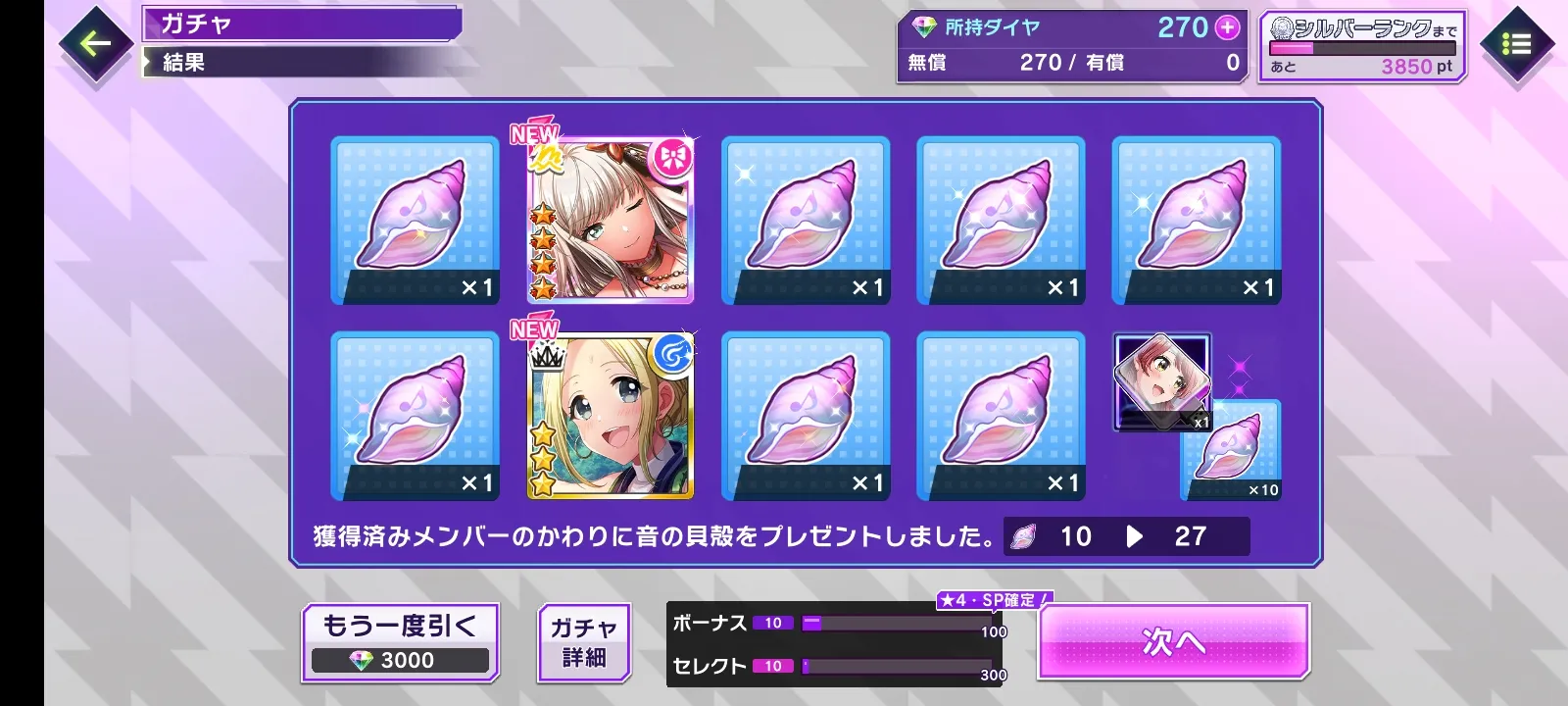The width and height of the screenshot is (1568, 706).
Task: Tap the back arrow icon
Action: tap(95, 43)
